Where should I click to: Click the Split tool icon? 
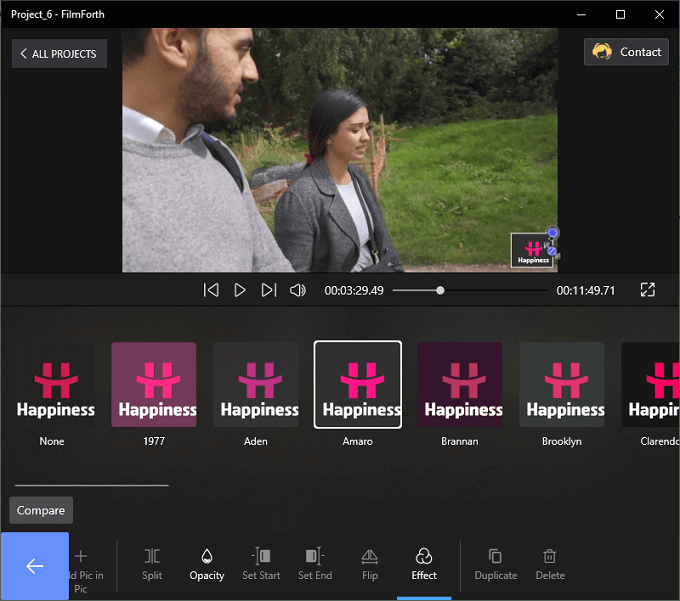[152, 556]
